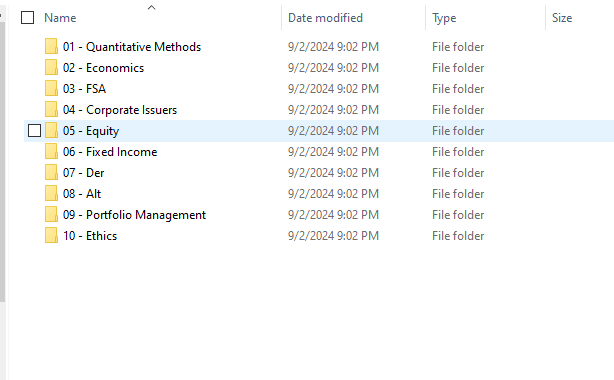Sort by the Size column header

[562, 18]
